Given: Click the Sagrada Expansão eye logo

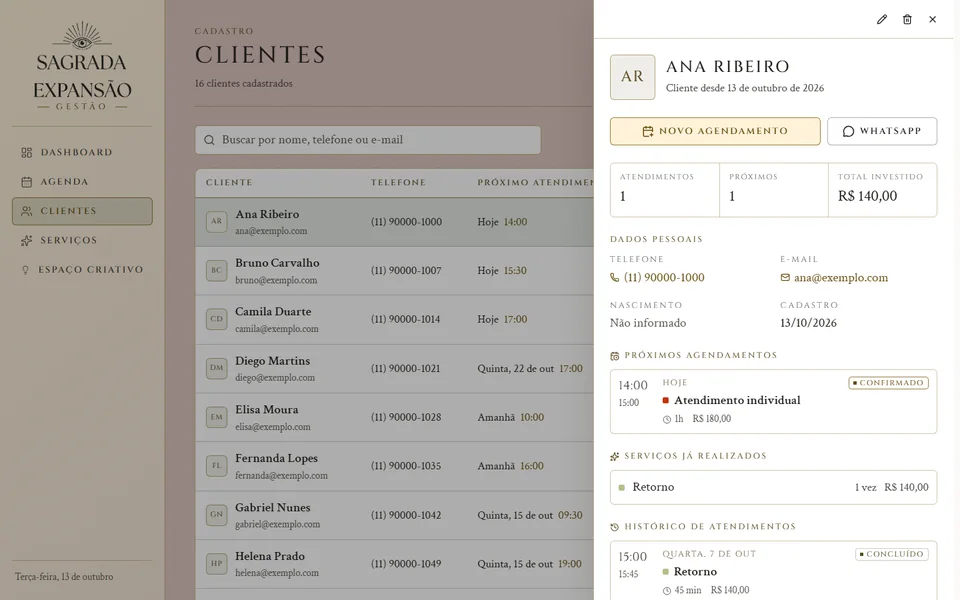Looking at the screenshot, I should coord(82,37).
